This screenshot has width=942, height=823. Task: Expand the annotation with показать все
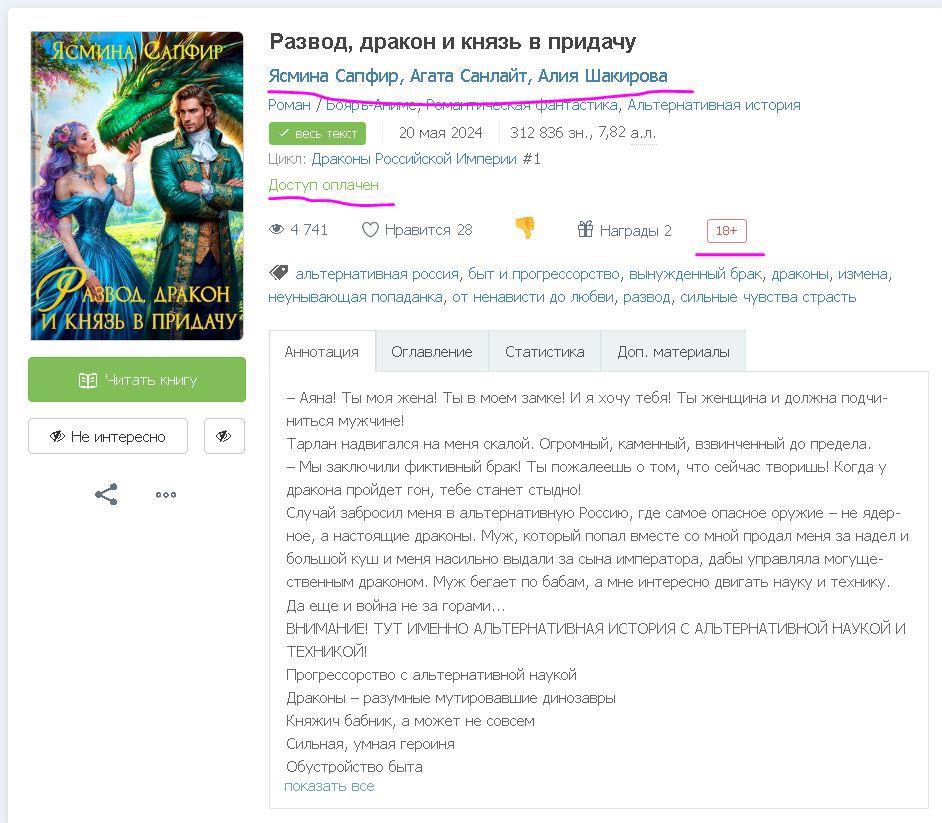329,786
